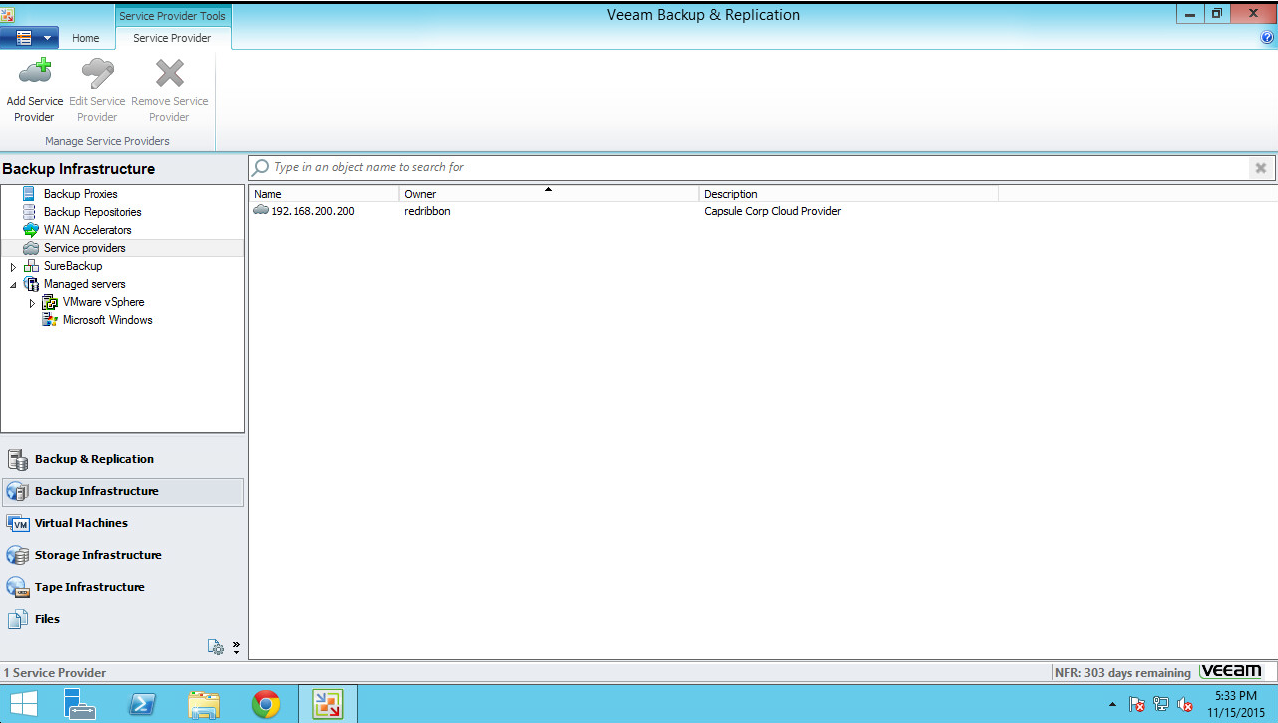Click the VMware vSphere icon in tree
The width and height of the screenshot is (1278, 723).
(50, 302)
